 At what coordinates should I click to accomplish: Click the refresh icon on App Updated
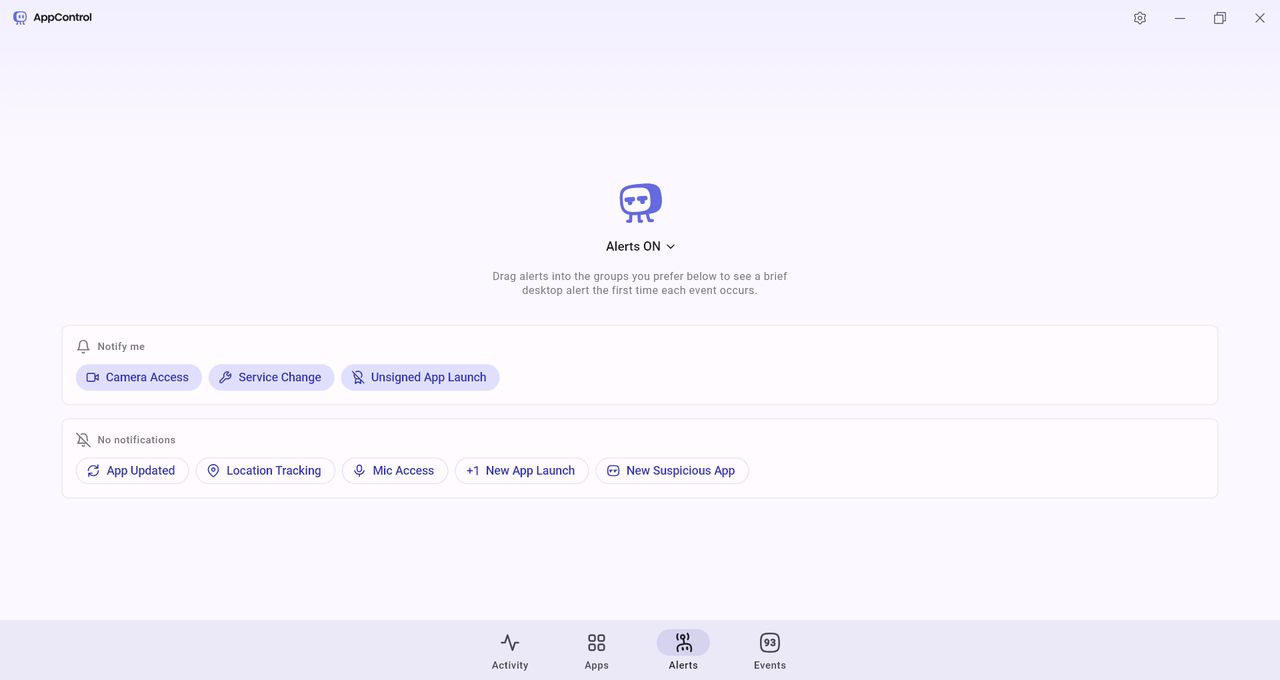[94, 471]
